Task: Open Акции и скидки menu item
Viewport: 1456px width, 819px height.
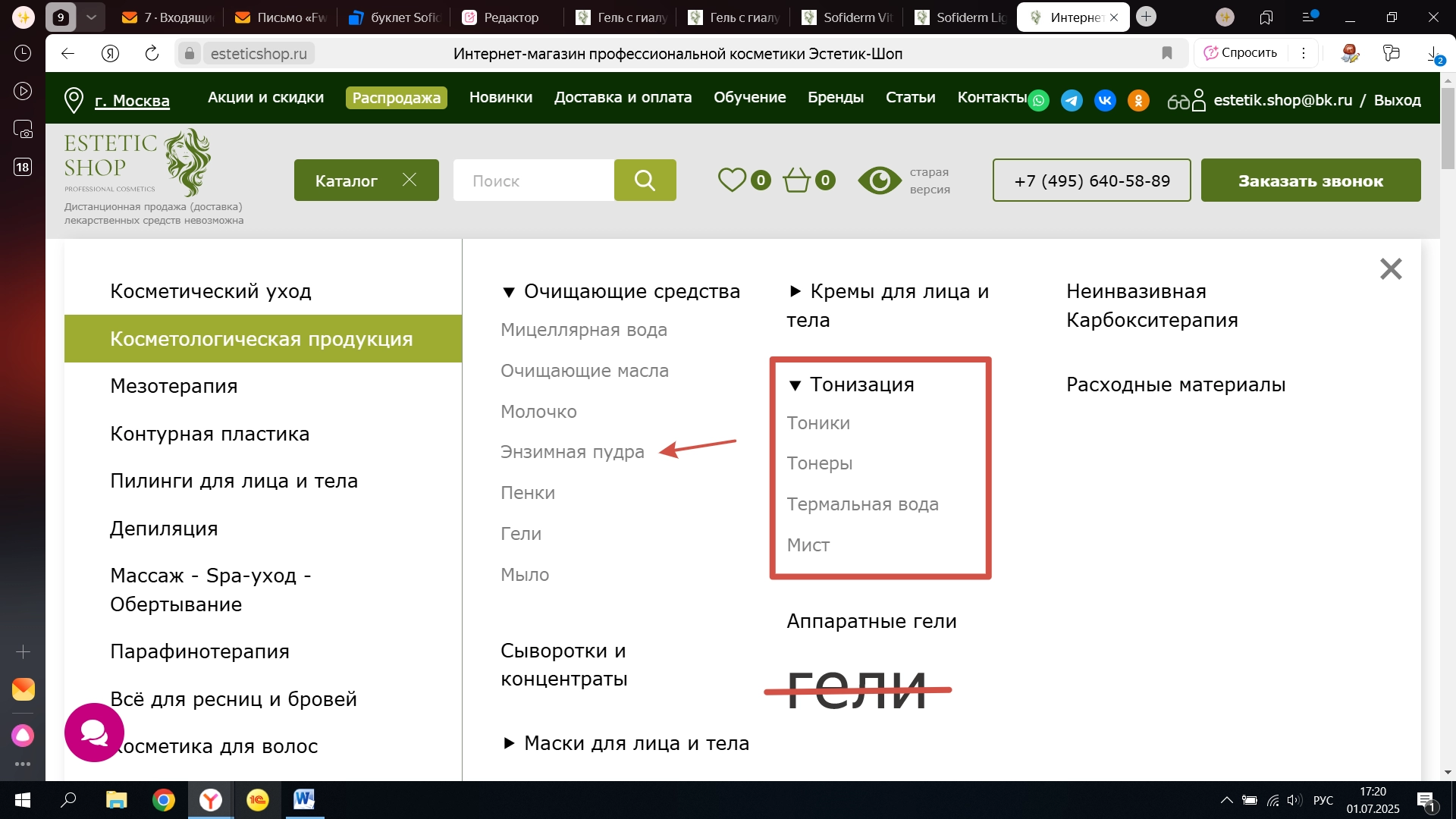Action: pyautogui.click(x=265, y=98)
